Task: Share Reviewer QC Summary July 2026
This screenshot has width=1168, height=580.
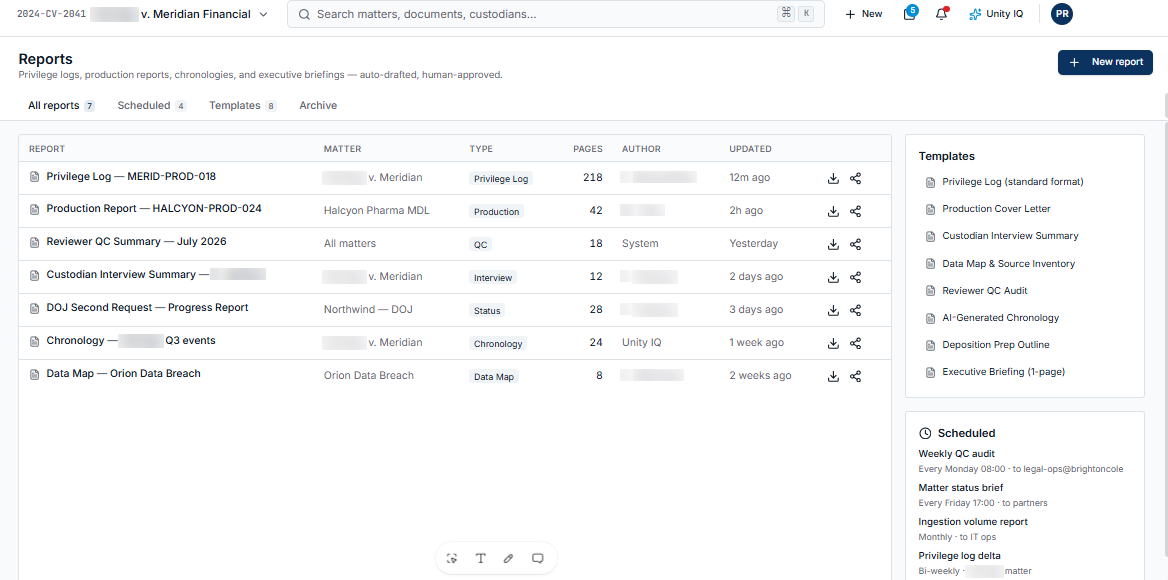Action: point(855,244)
